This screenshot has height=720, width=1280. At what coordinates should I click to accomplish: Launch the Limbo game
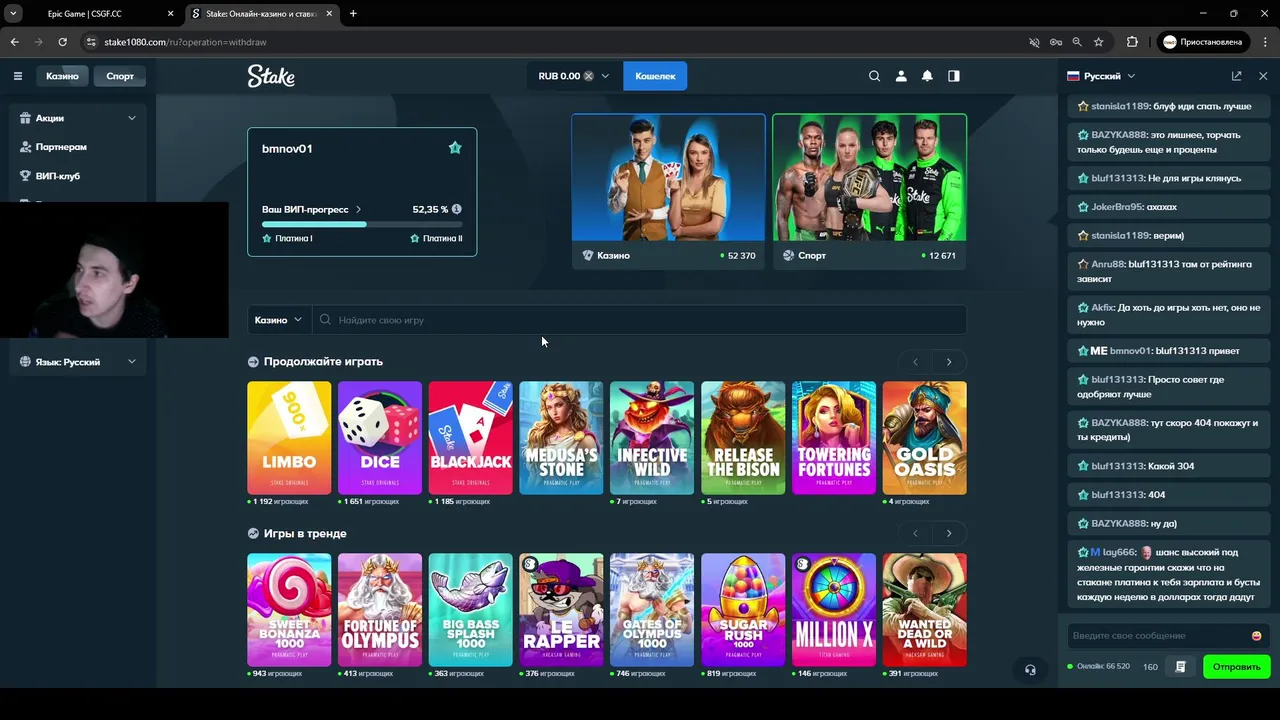289,438
